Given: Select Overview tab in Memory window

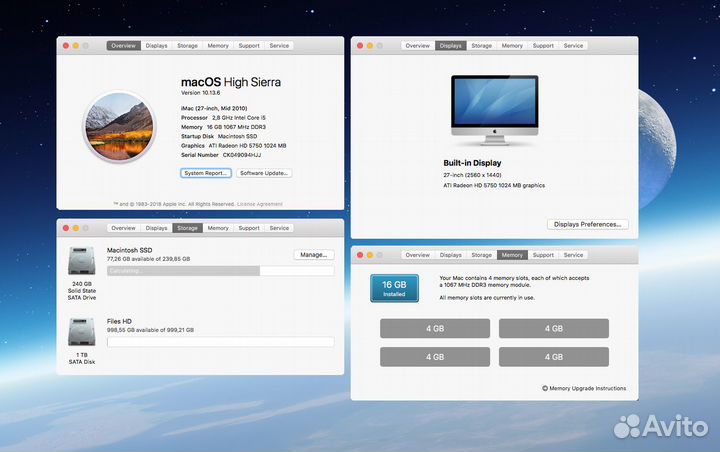Looking at the screenshot, I should coord(417,255).
